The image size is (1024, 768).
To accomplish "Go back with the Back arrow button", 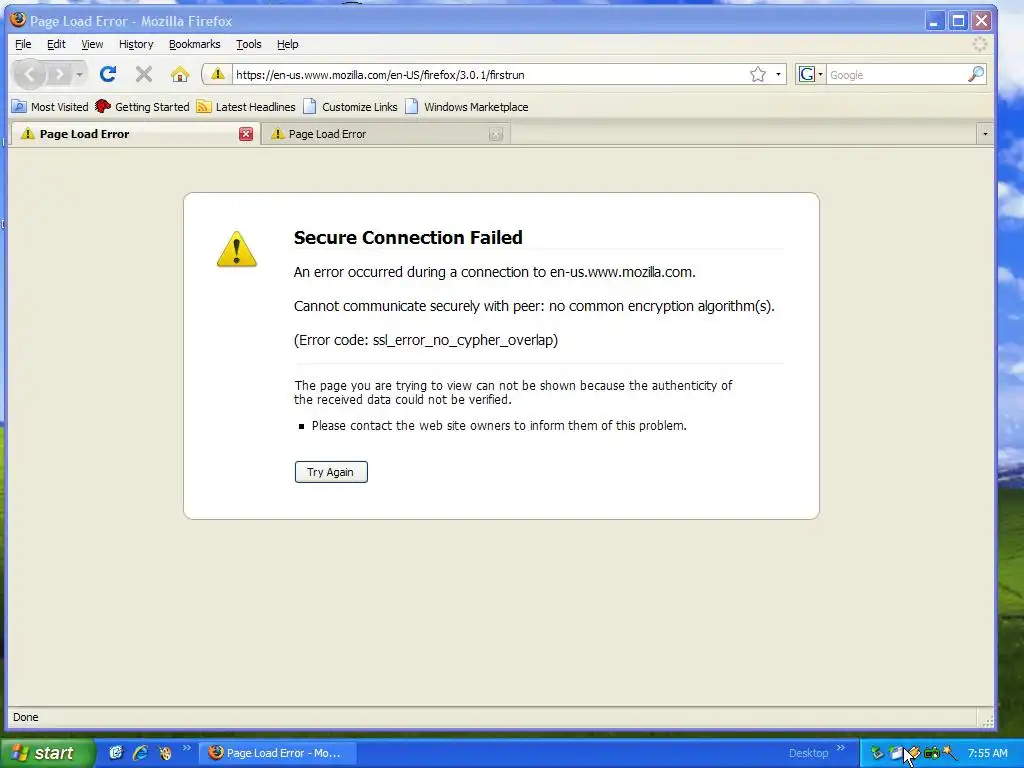I will point(29,74).
